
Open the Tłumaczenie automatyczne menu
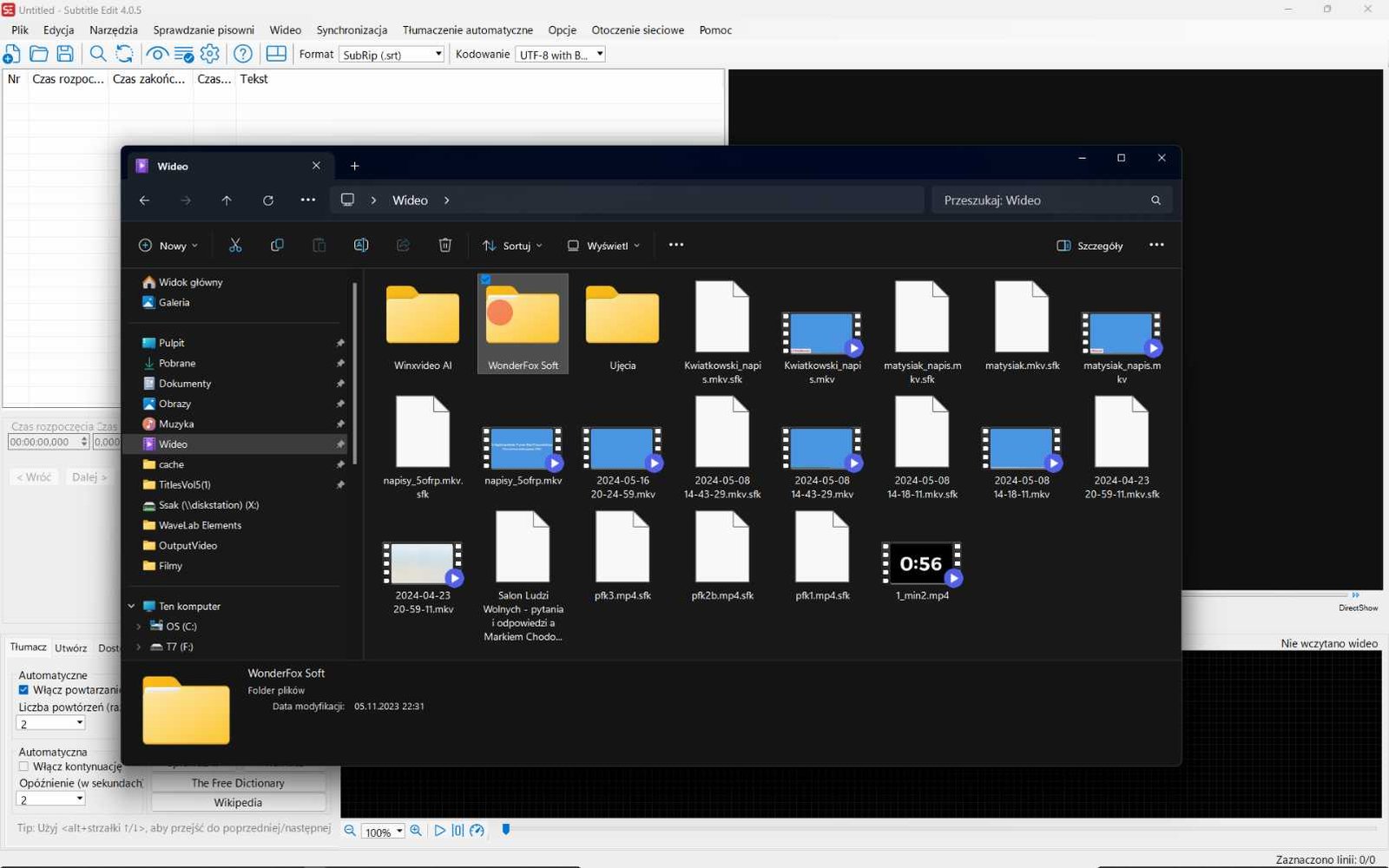(468, 30)
